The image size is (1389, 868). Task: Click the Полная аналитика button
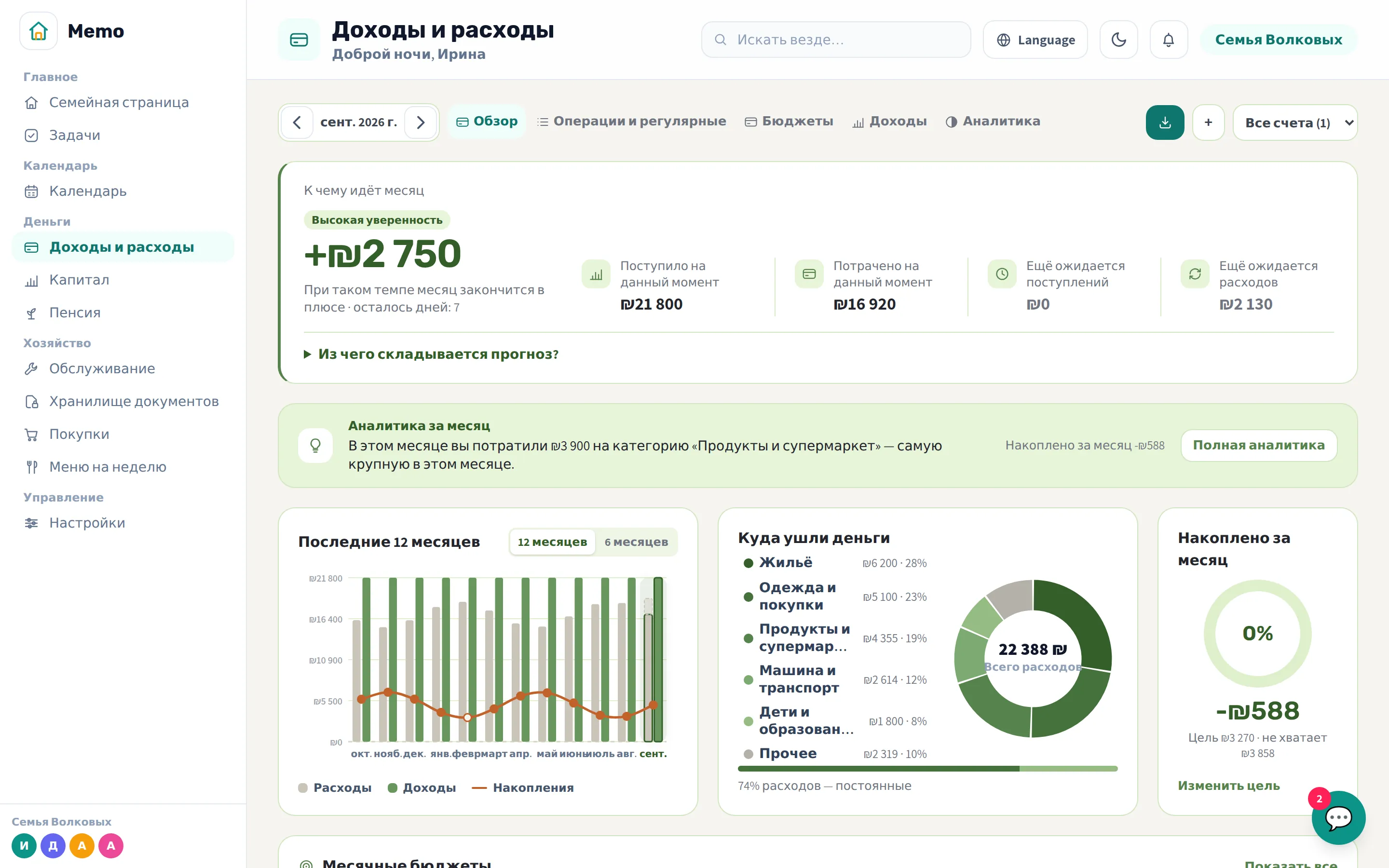(x=1259, y=445)
